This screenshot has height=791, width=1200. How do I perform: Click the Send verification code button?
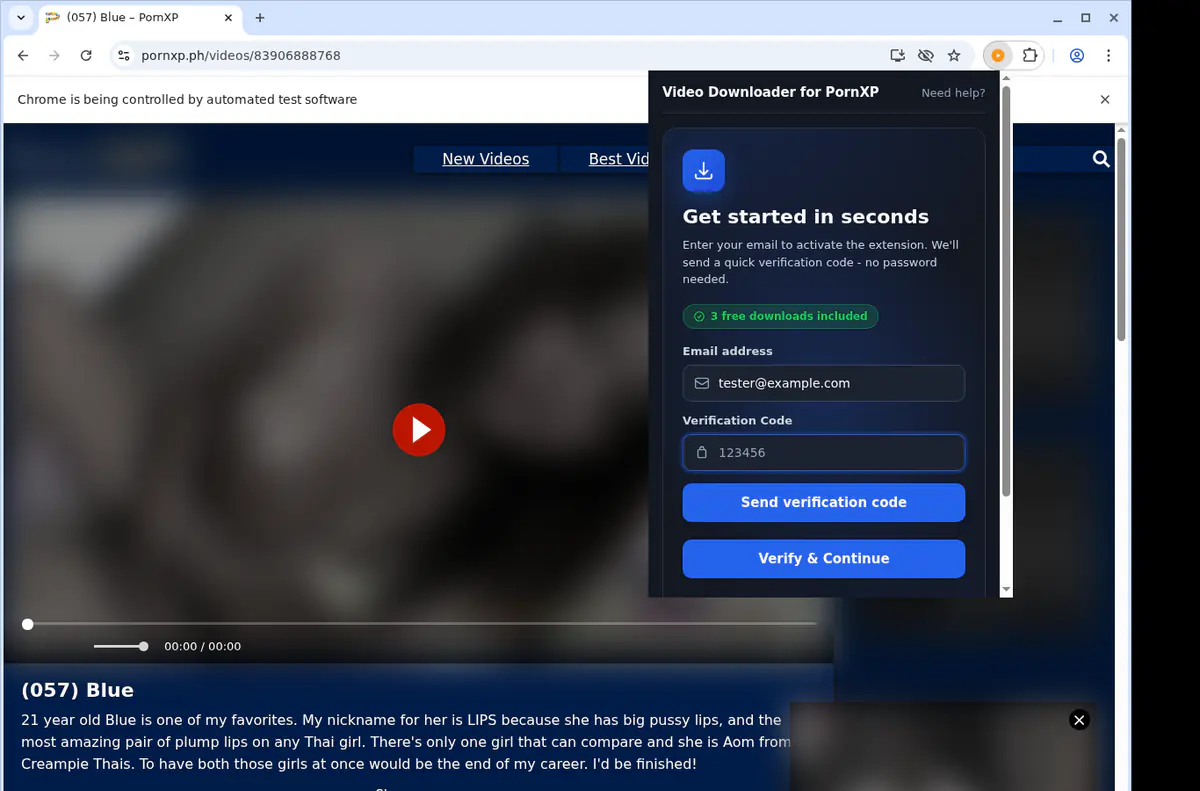[824, 503]
